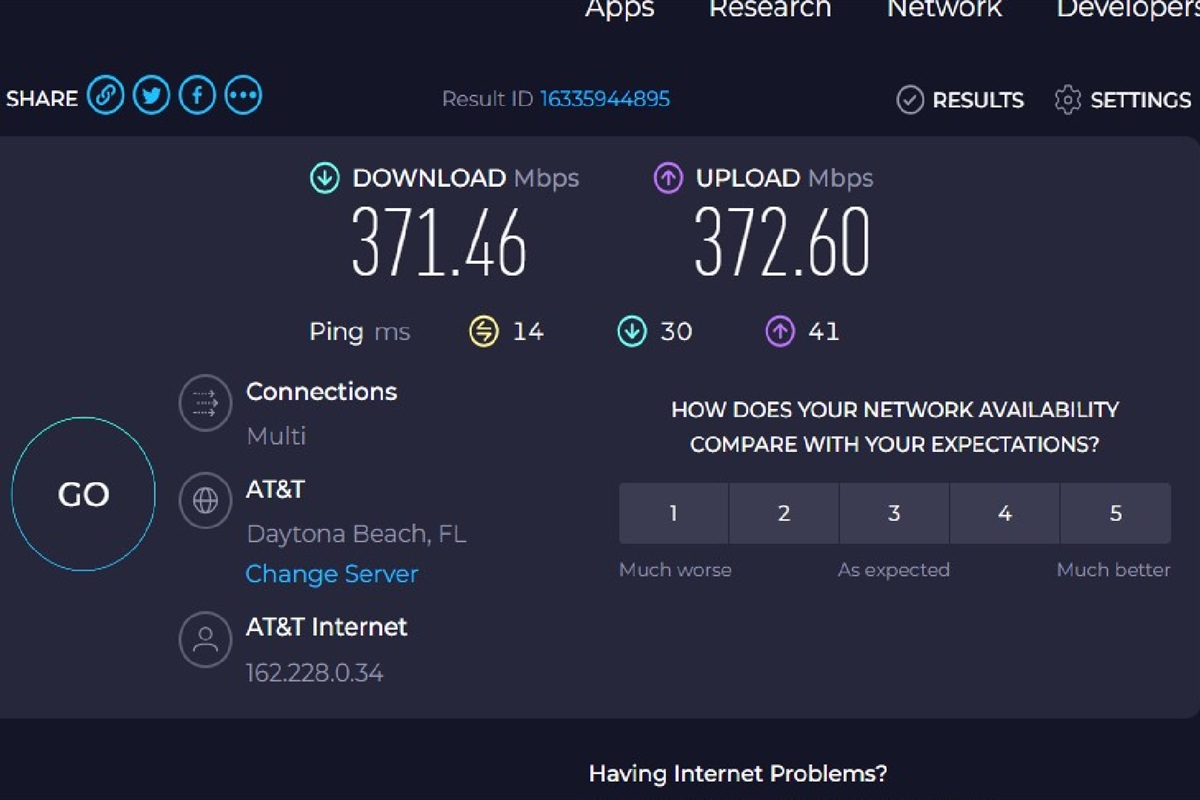
Task: Share result on Twitter icon
Action: tap(151, 96)
